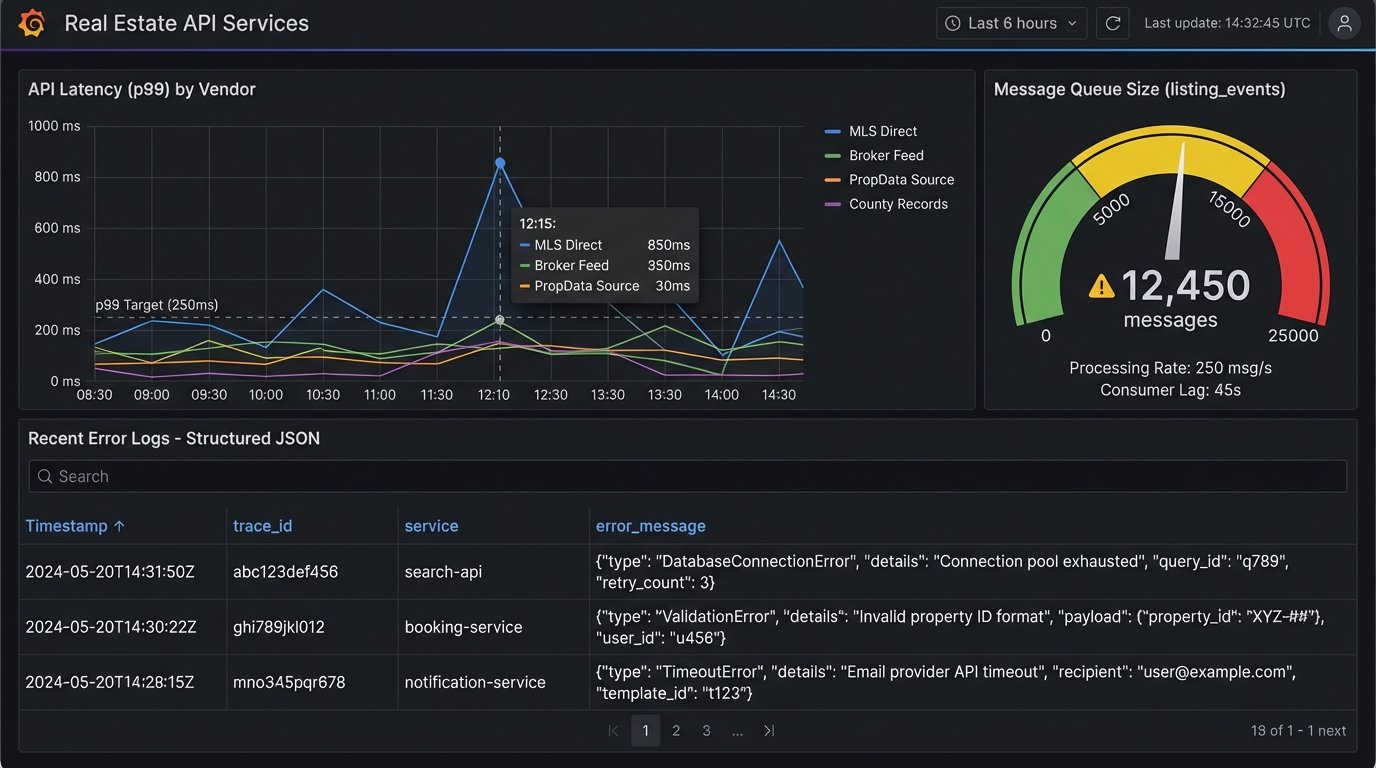Image resolution: width=1376 pixels, height=768 pixels.
Task: Toggle County Records series in legend
Action: [898, 204]
